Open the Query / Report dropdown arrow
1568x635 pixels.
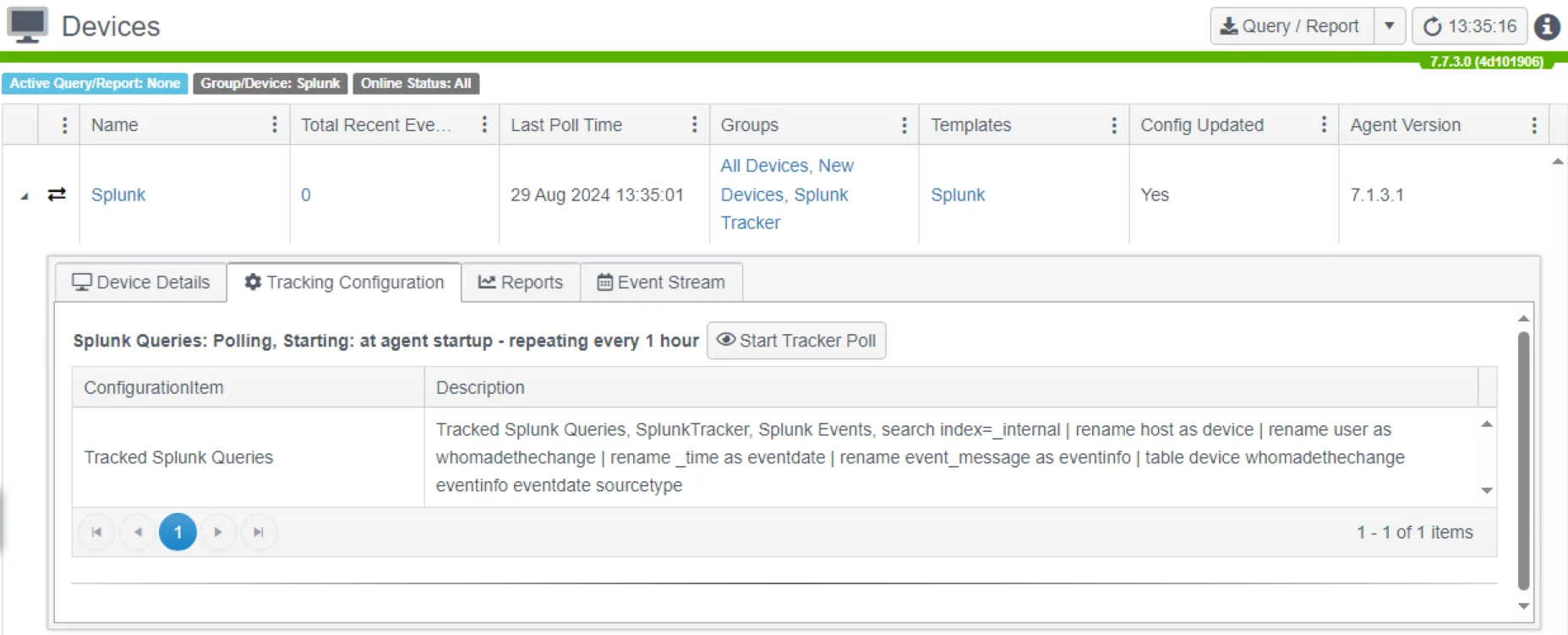click(1390, 26)
